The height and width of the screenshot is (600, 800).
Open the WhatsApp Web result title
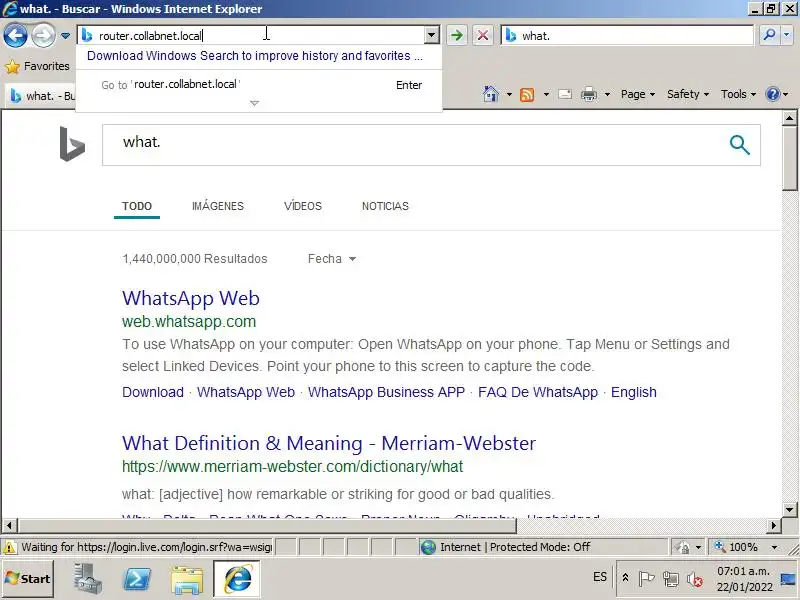191,298
